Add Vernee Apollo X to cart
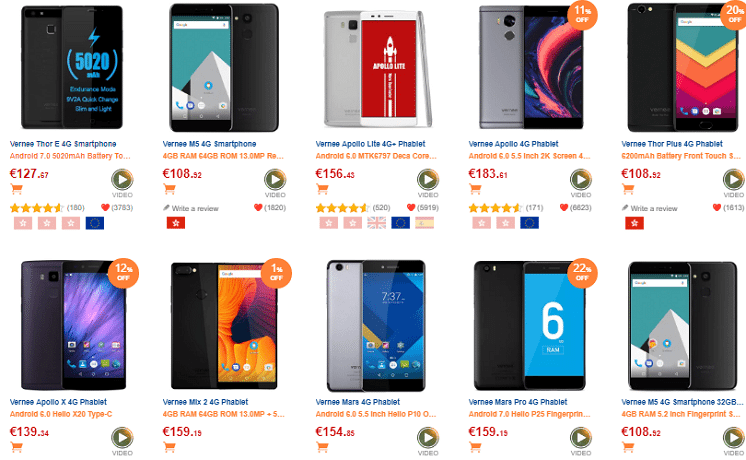This screenshot has height=460, width=746. (x=17, y=447)
